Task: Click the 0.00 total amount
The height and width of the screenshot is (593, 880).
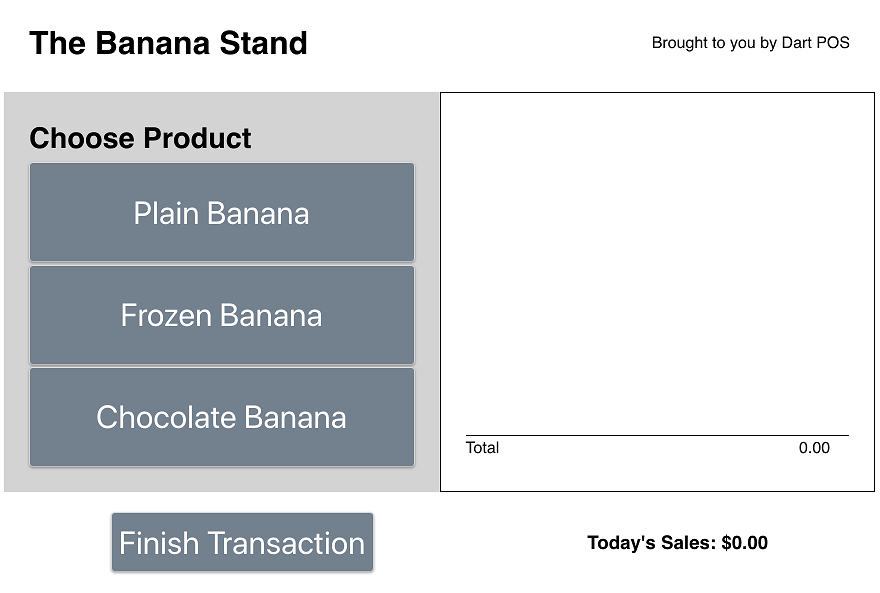Action: pos(814,448)
